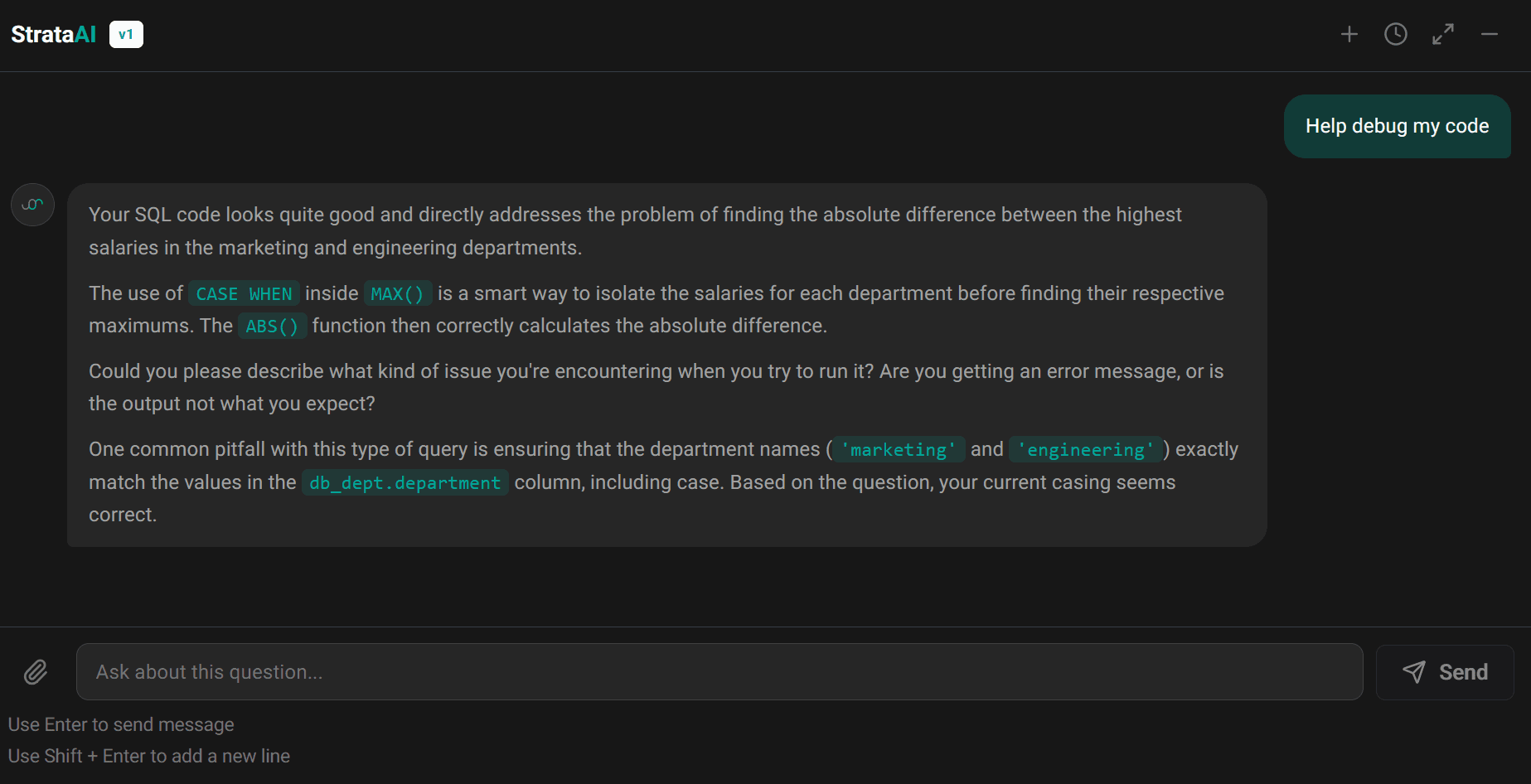Screen dimensions: 1531x784
Task: Click the 'CASE WHEN' code snippet
Action: (245, 294)
